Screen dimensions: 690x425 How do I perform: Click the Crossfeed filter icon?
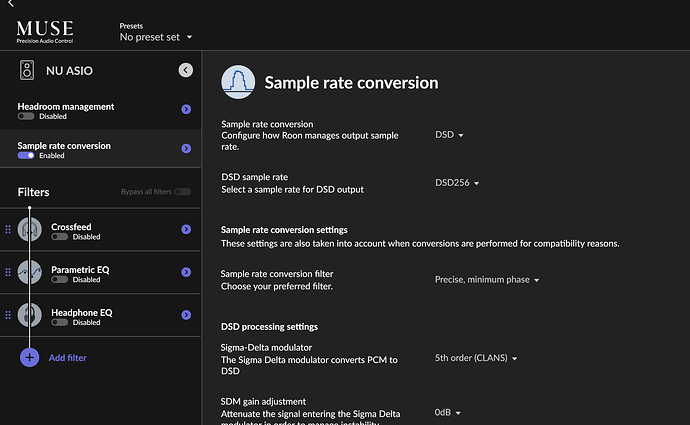(30, 230)
